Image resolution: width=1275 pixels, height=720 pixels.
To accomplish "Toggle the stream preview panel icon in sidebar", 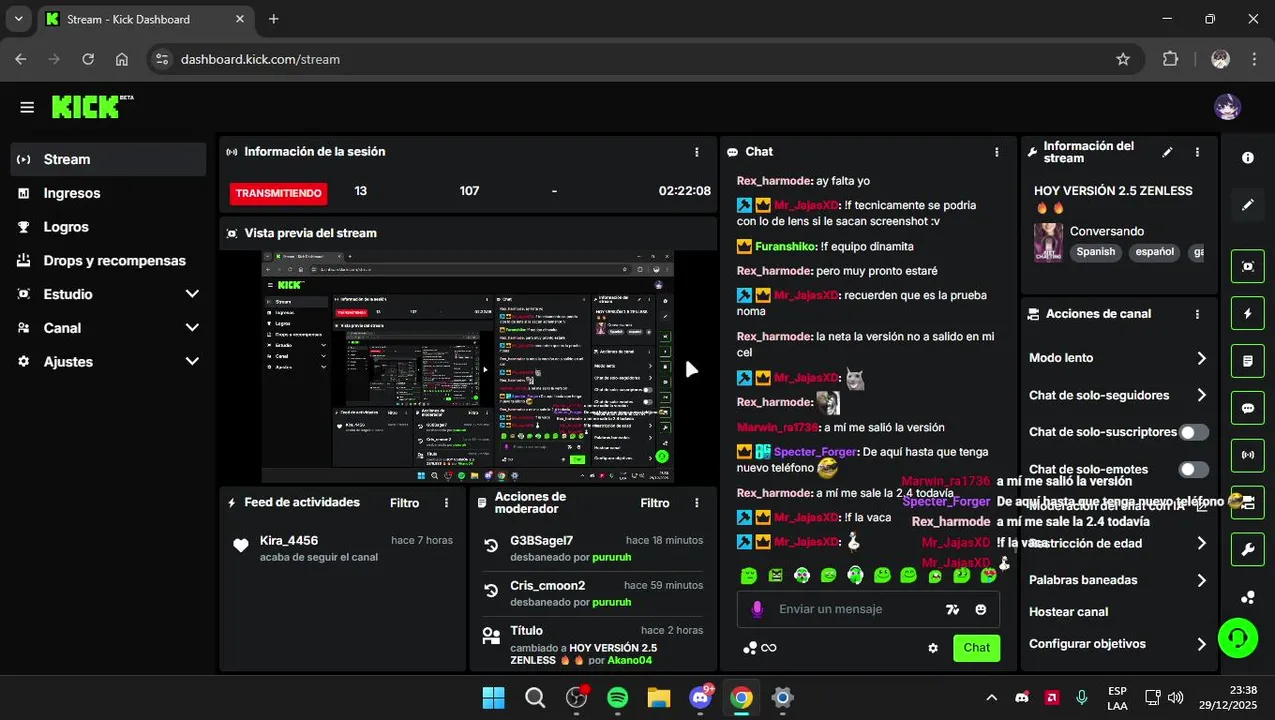I will 1248,266.
